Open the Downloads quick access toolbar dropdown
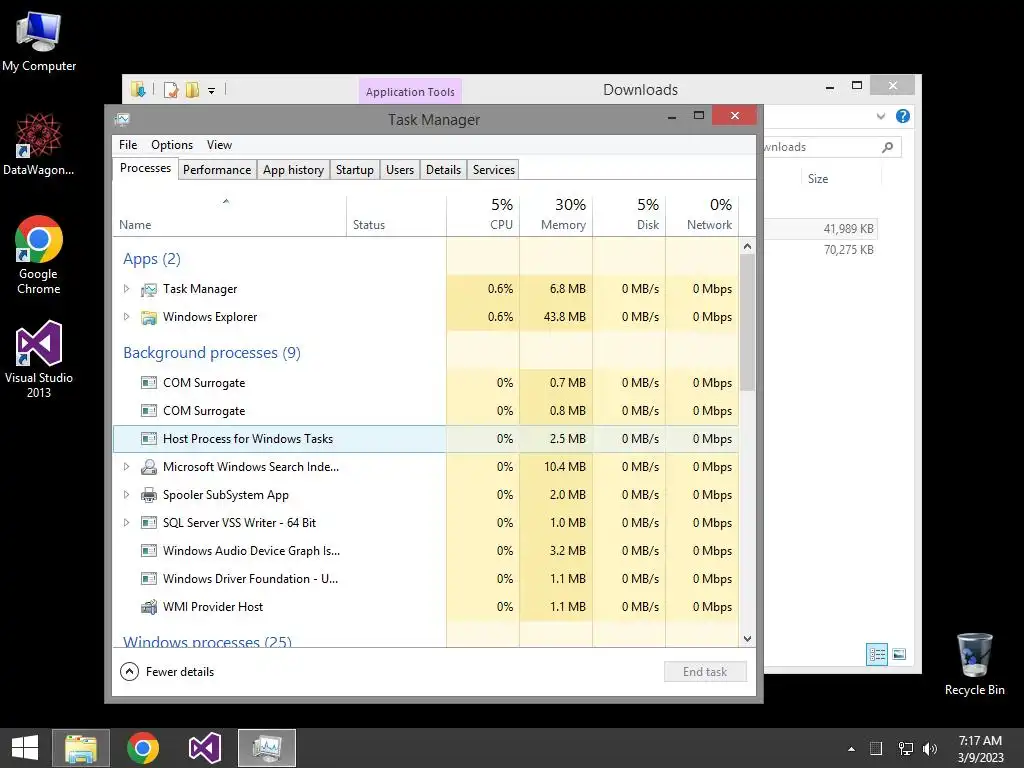The height and width of the screenshot is (768, 1024). tap(212, 91)
